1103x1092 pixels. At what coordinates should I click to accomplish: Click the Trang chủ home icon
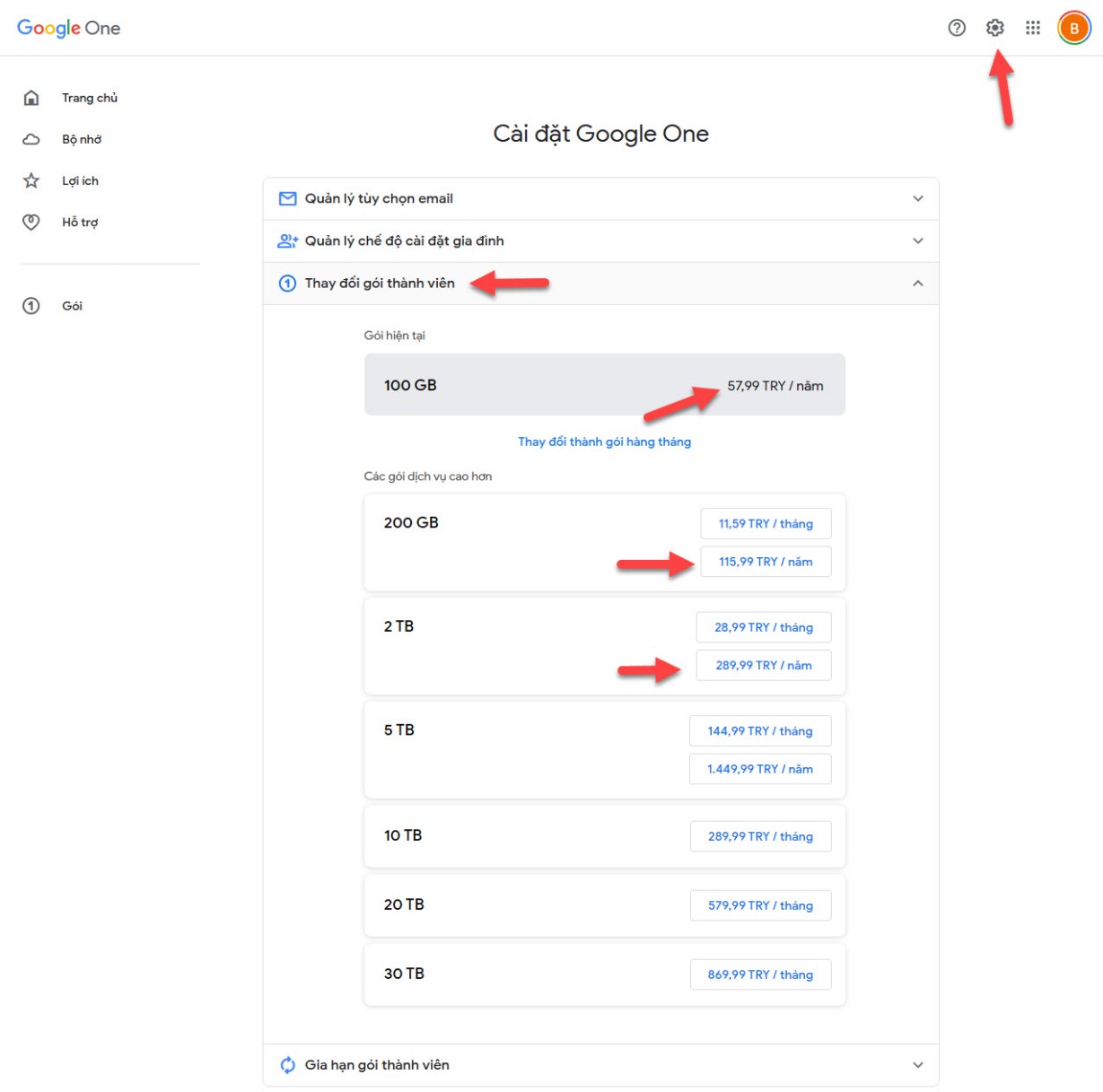(31, 98)
